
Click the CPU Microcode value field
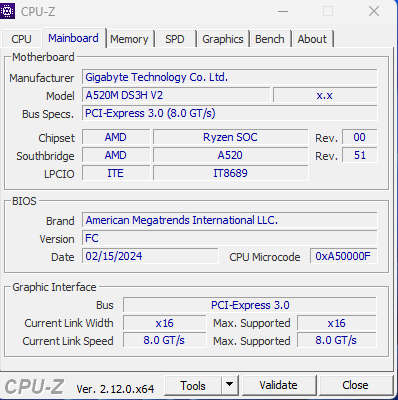tap(344, 256)
